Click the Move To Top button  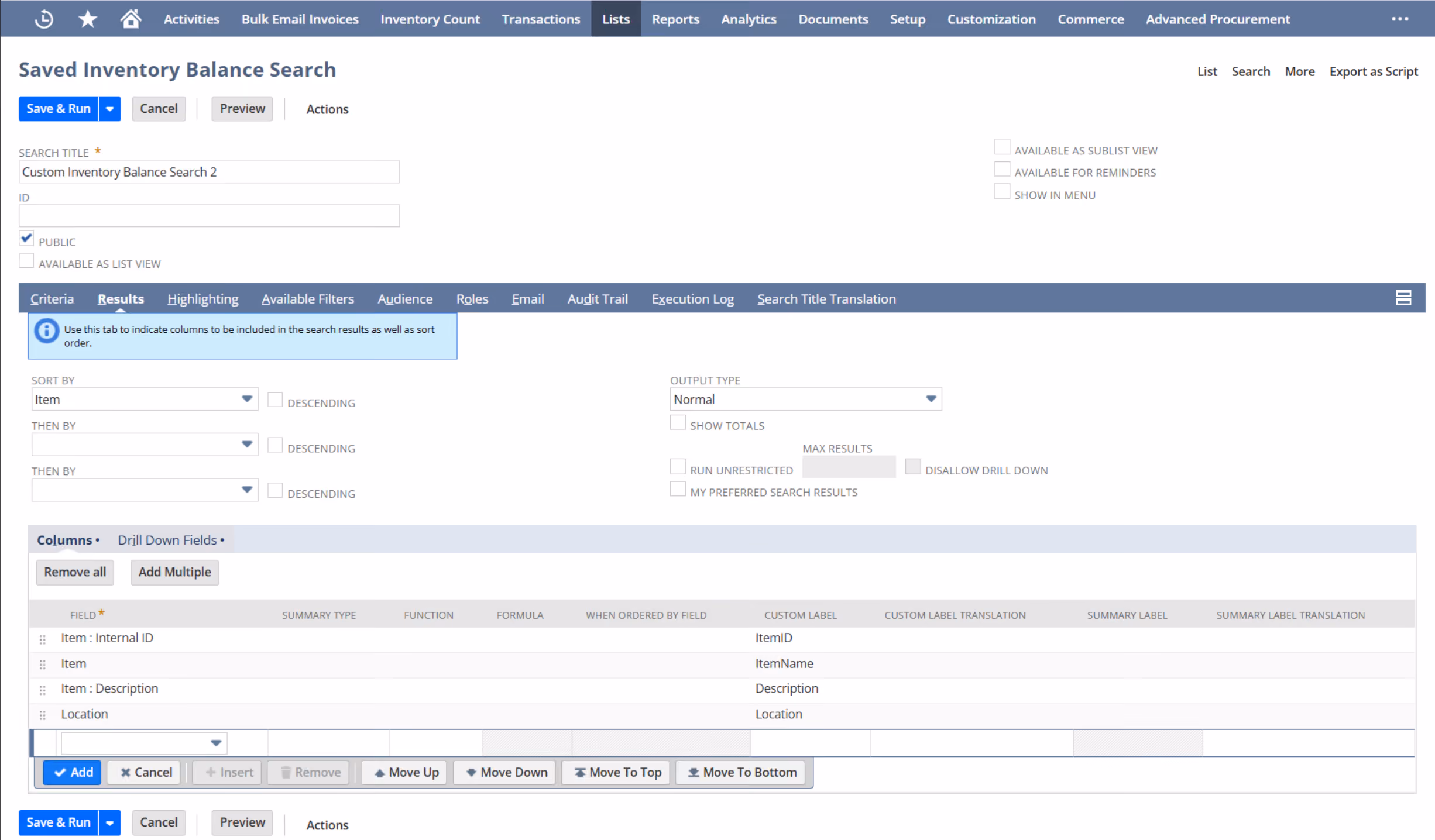coord(618,772)
